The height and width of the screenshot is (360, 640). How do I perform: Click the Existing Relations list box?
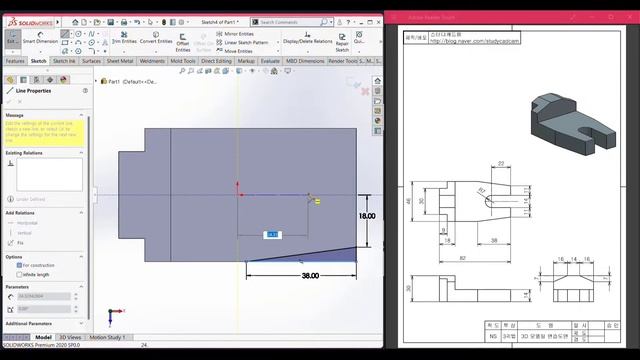(x=49, y=174)
